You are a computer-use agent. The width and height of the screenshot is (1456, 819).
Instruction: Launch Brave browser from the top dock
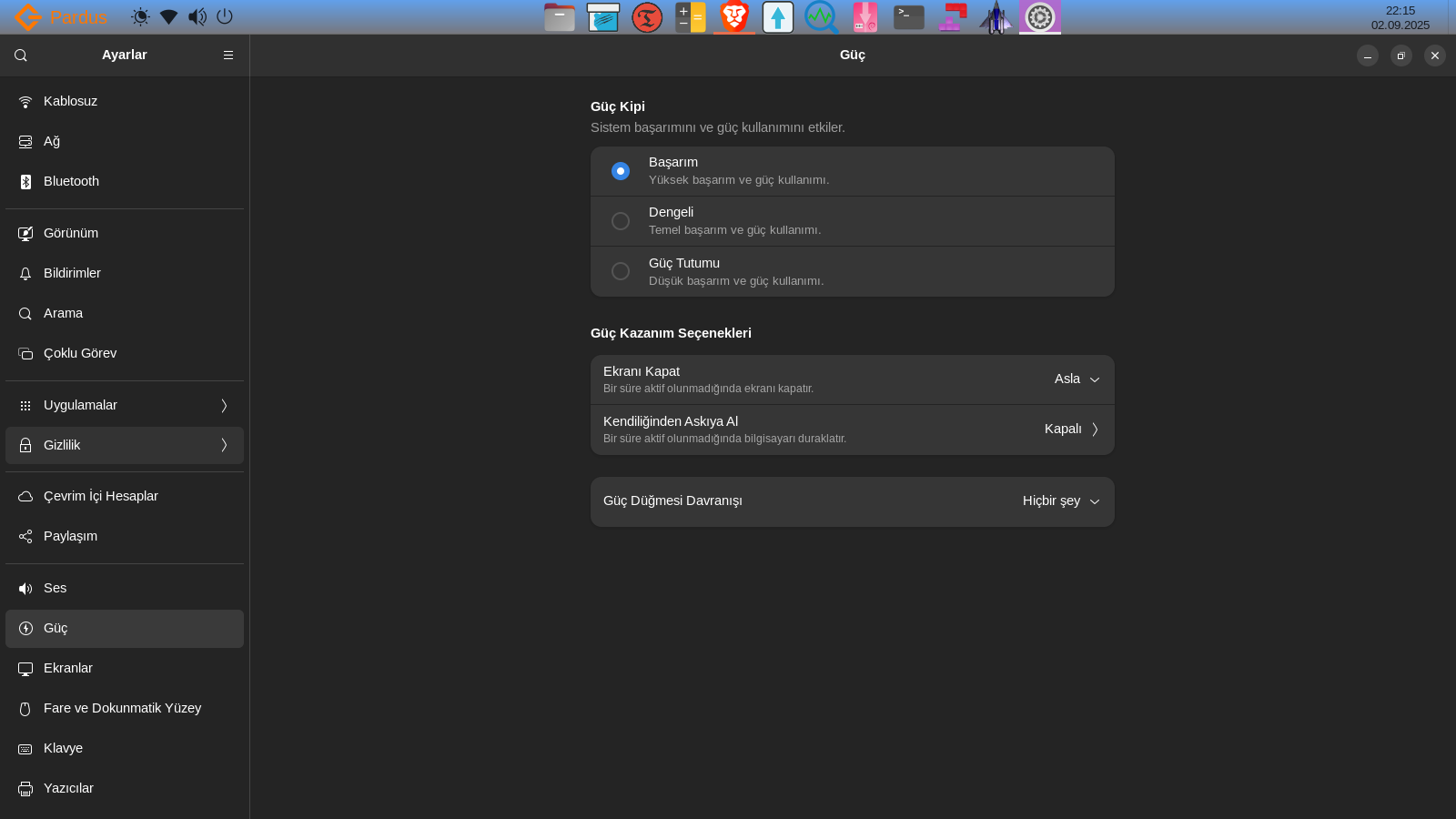click(x=734, y=17)
